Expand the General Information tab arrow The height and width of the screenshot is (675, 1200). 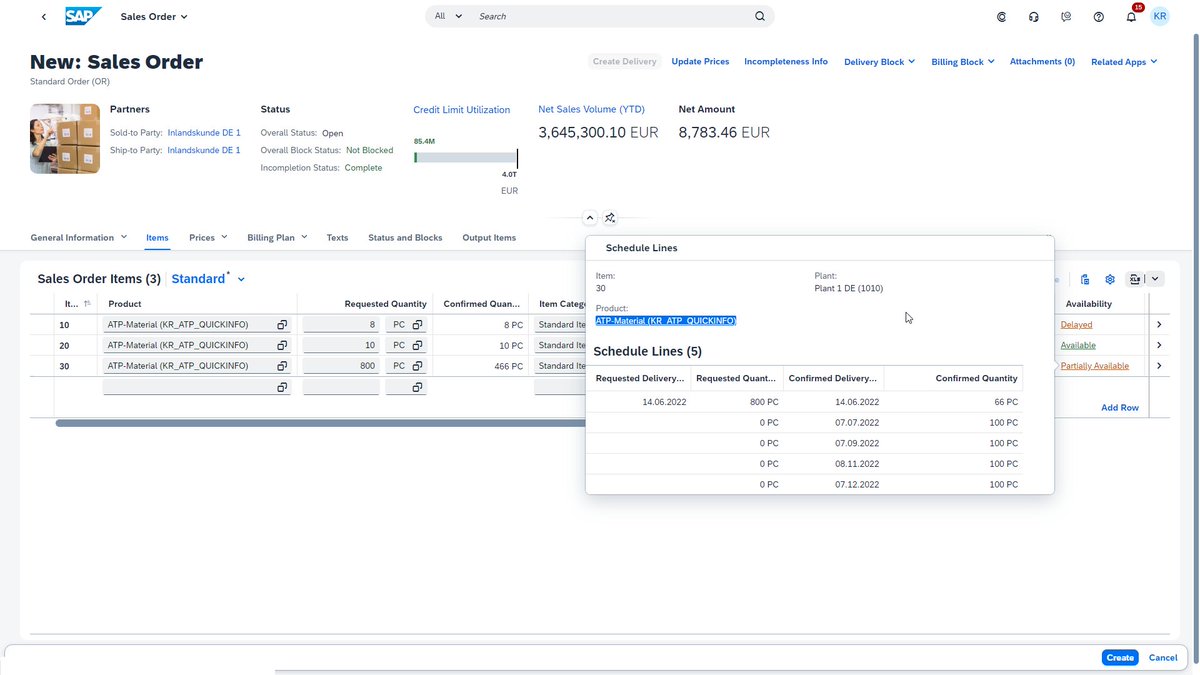click(x=124, y=238)
